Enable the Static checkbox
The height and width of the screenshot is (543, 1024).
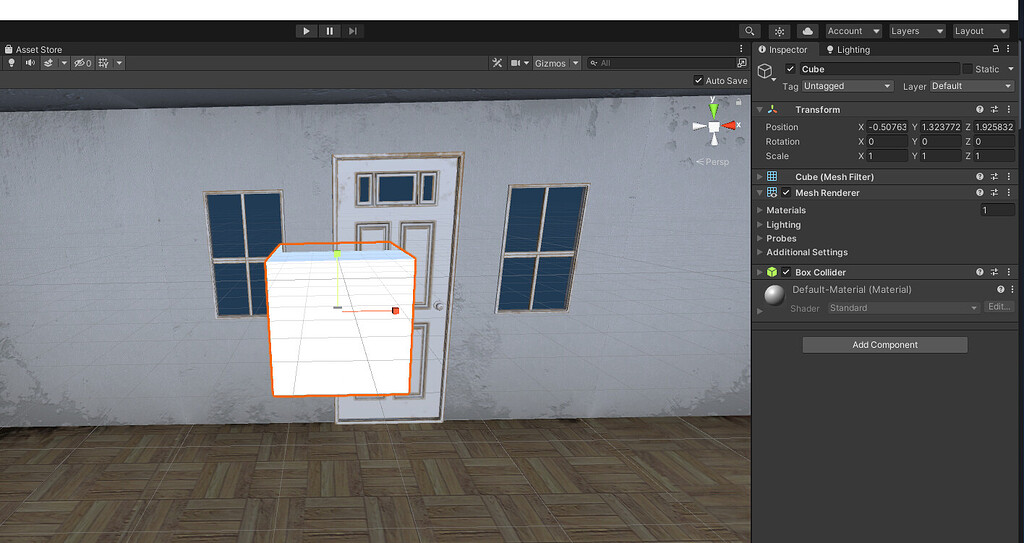point(967,69)
